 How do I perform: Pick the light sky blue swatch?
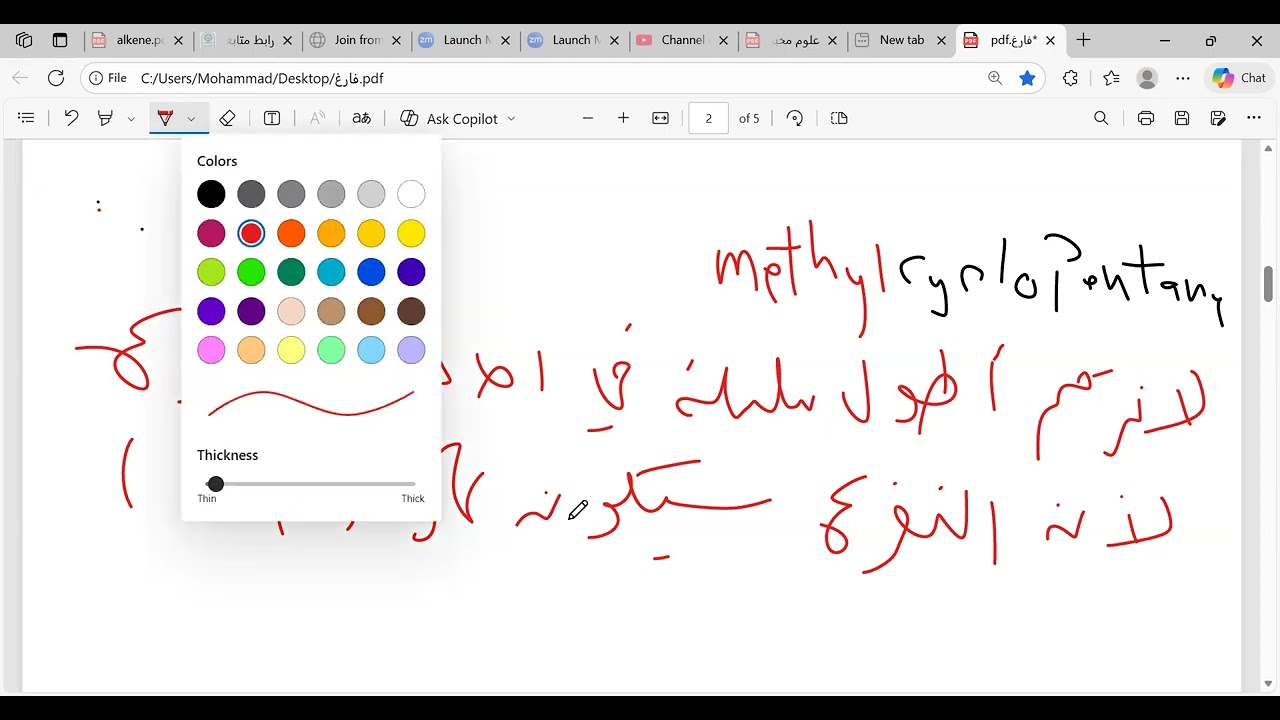371,350
